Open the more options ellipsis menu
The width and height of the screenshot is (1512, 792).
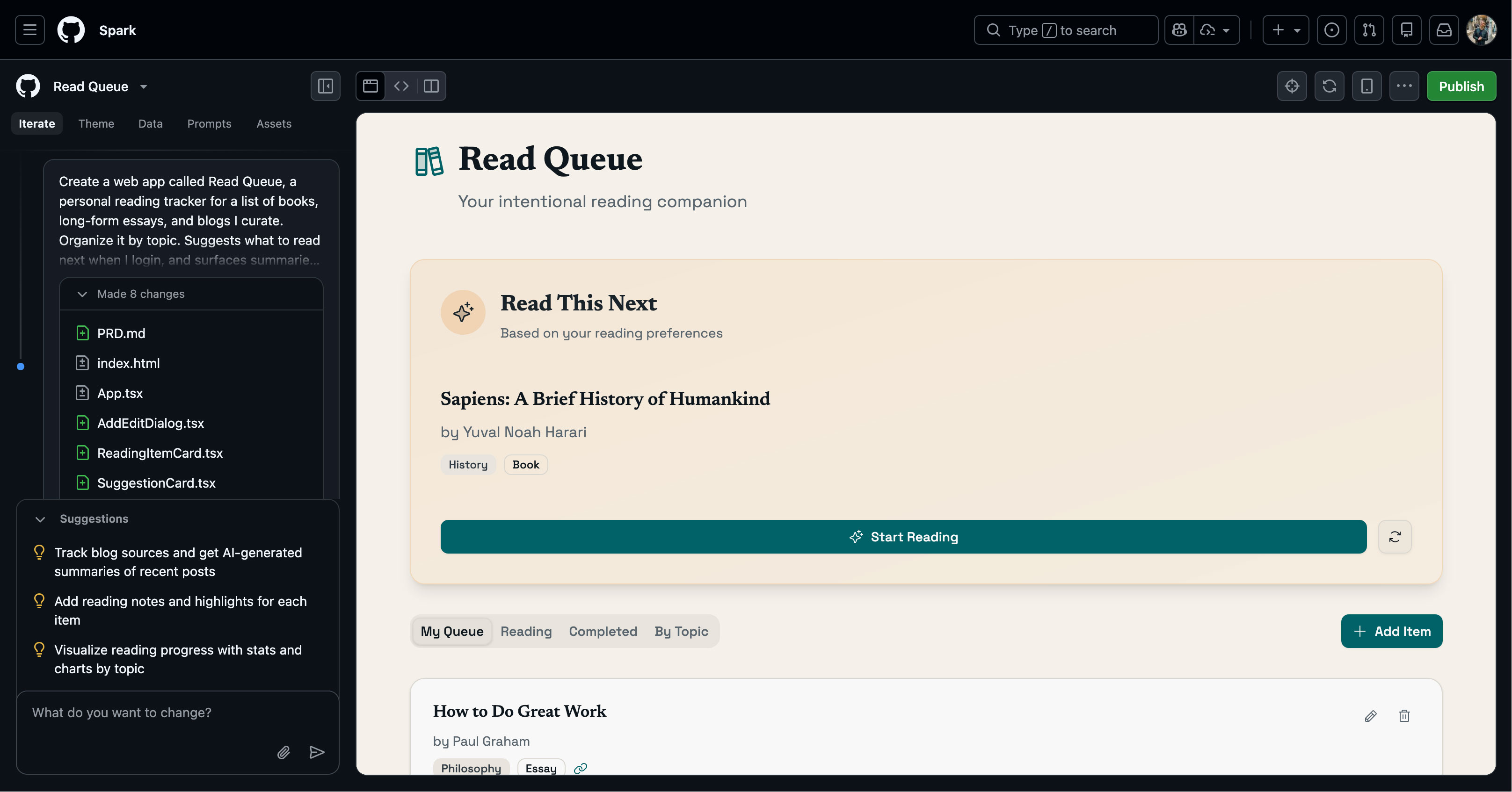point(1404,86)
